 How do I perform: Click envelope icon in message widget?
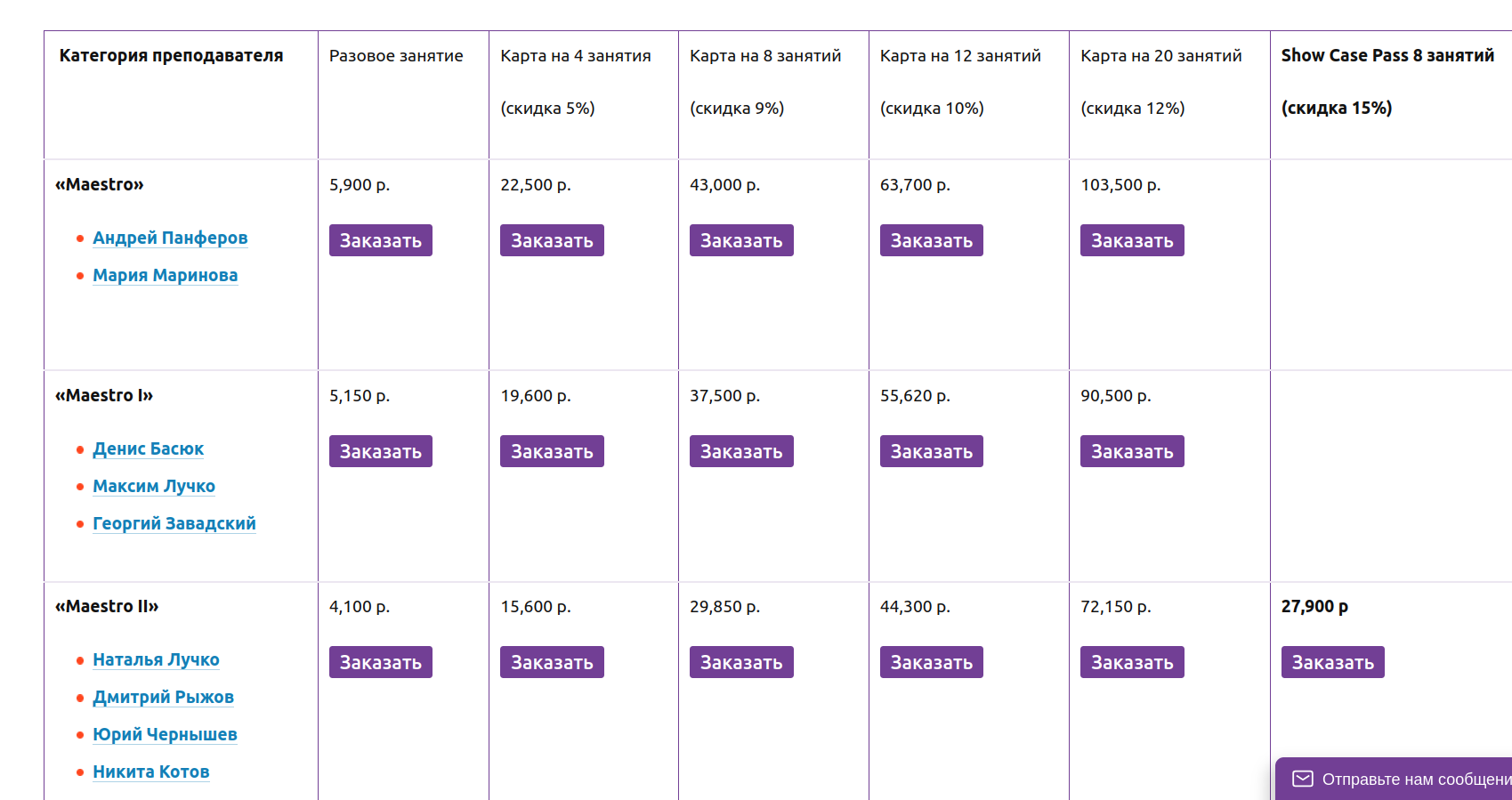coord(1302,779)
